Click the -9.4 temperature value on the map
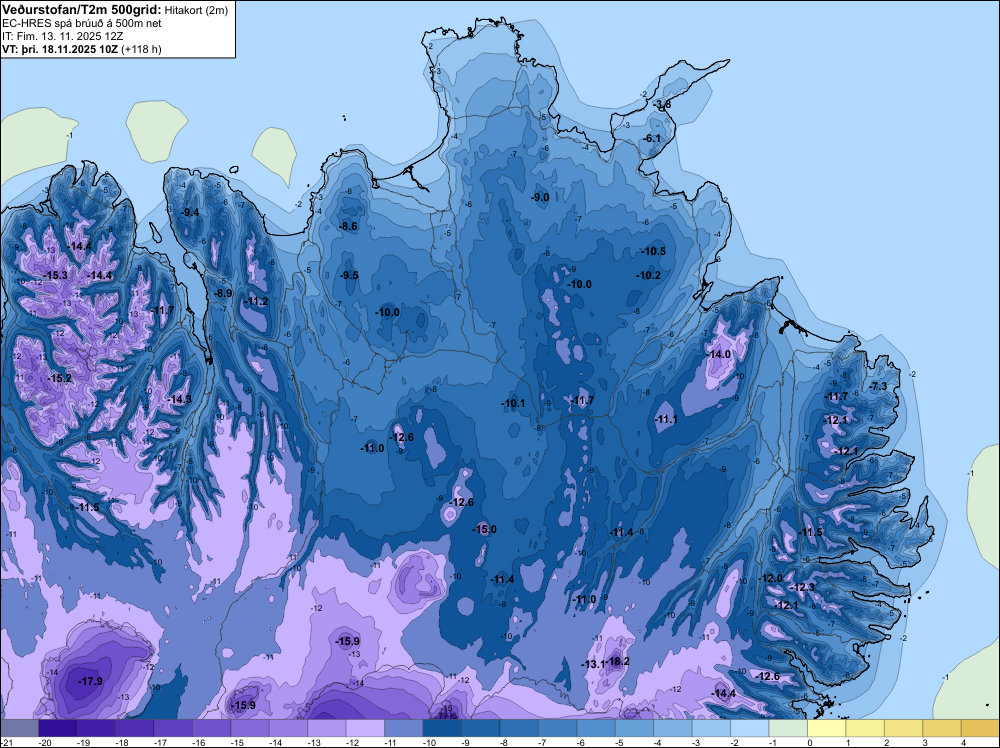The width and height of the screenshot is (1000, 748). (189, 212)
